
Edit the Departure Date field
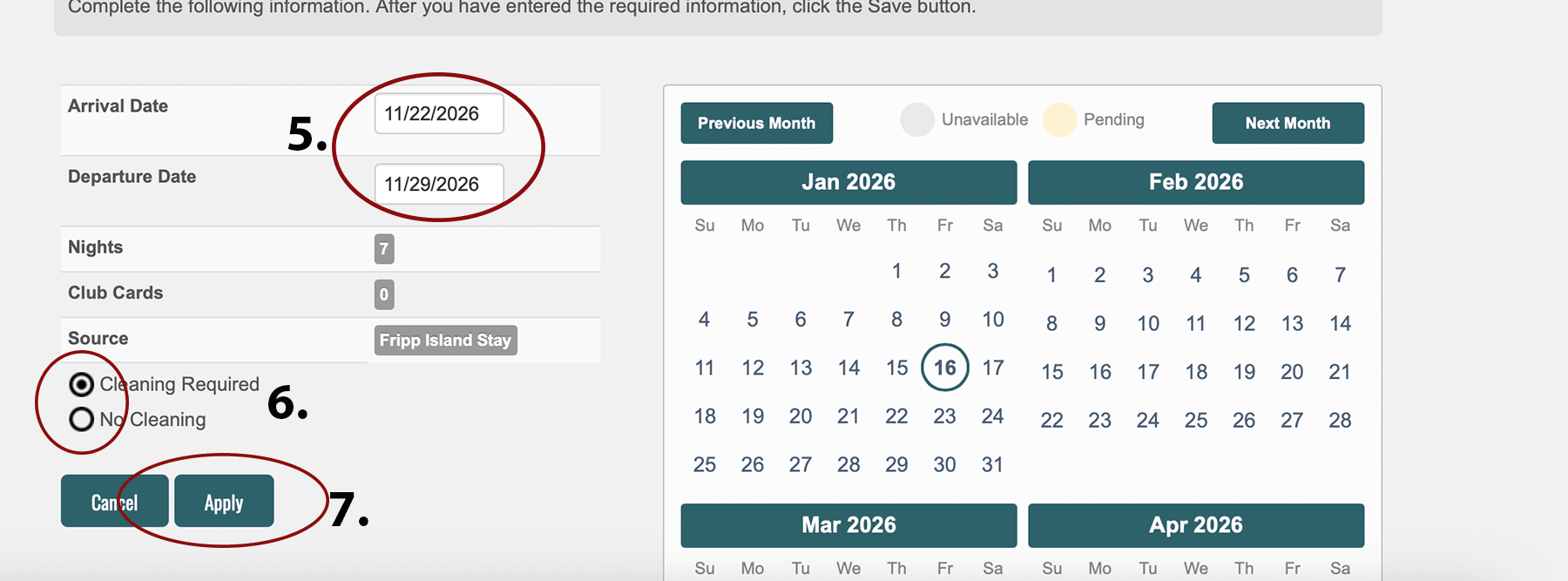(x=439, y=185)
